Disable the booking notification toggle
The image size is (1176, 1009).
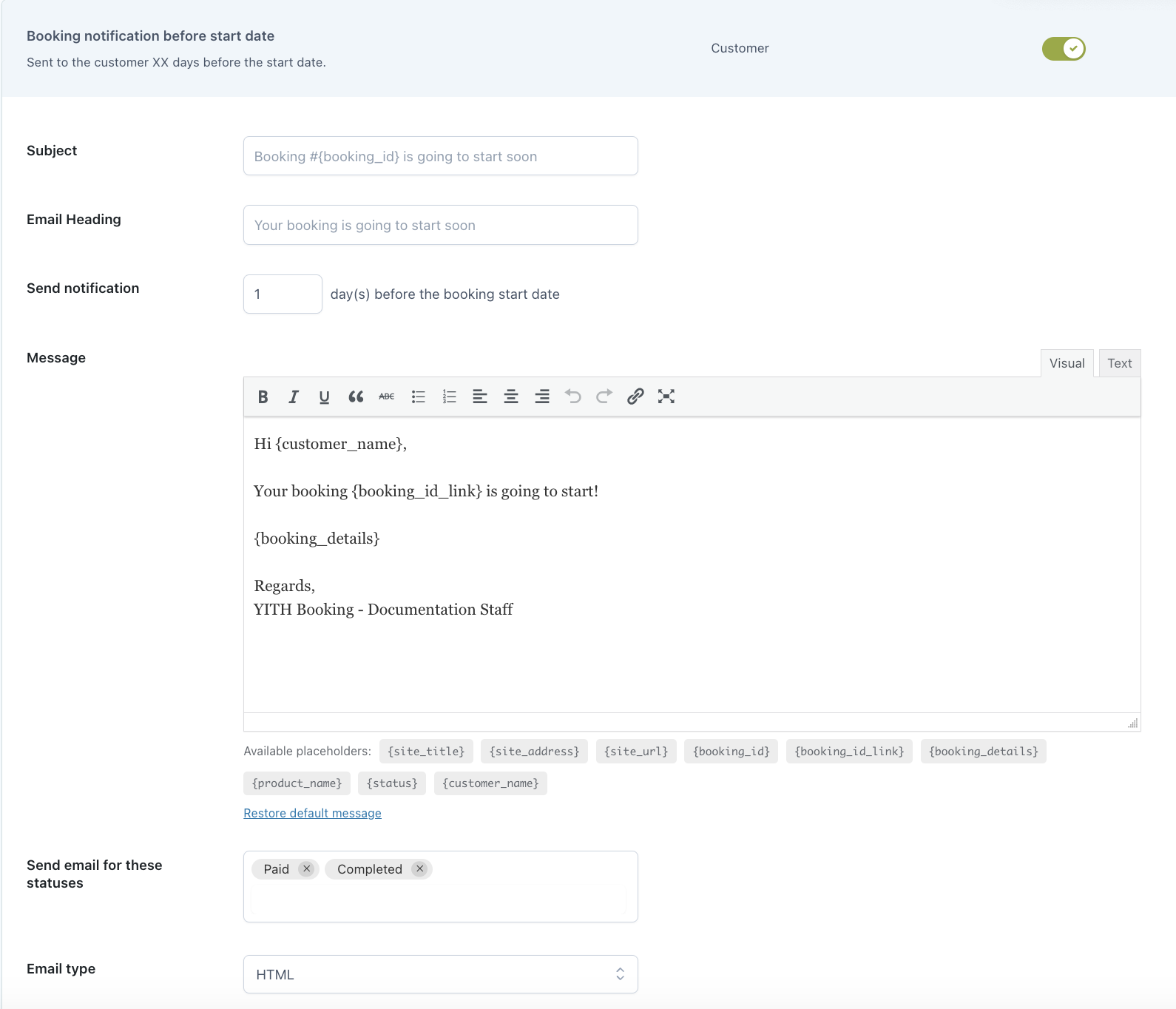[1063, 49]
